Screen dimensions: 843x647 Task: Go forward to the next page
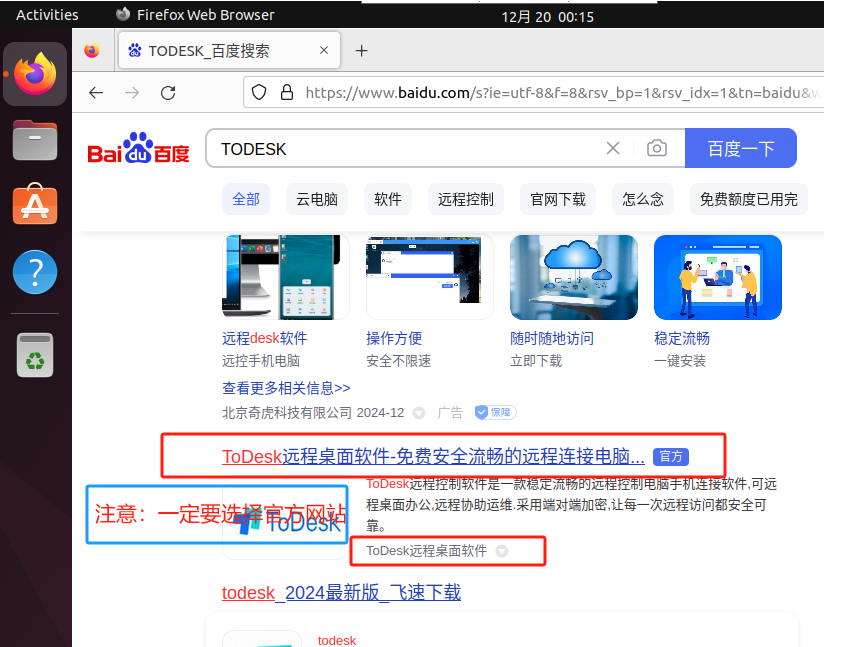(x=132, y=93)
